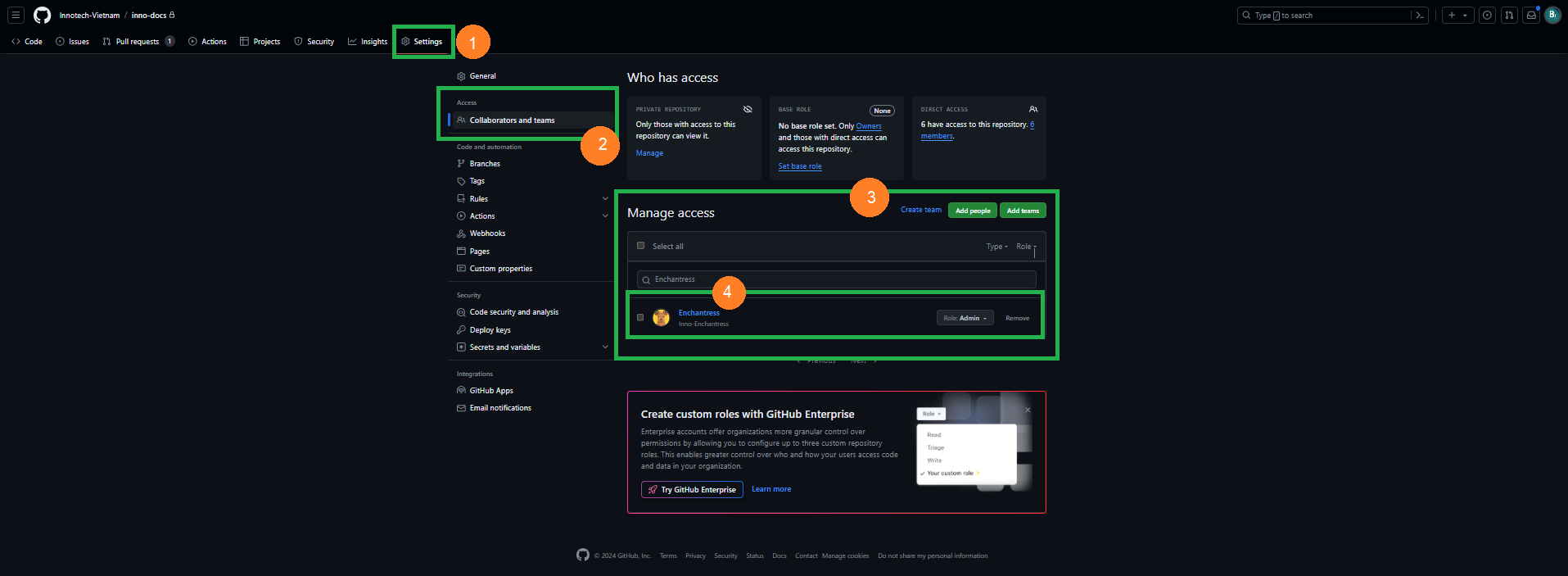The height and width of the screenshot is (576, 1568).
Task: Switch to the repository Actions tab
Action: pyautogui.click(x=207, y=41)
